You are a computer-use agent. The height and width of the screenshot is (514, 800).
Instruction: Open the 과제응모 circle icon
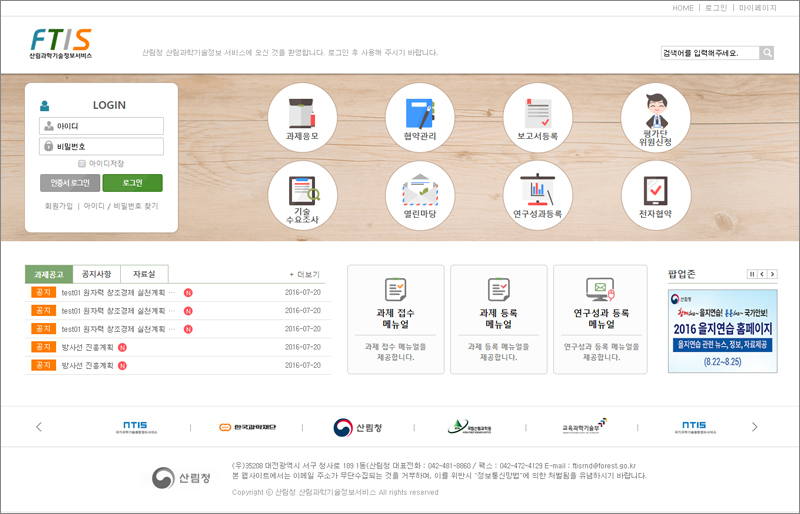(x=302, y=117)
